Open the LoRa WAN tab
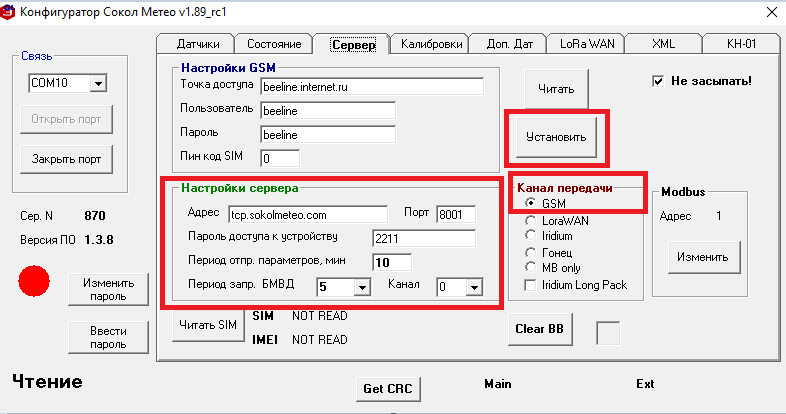Image resolution: width=786 pixels, height=414 pixels. pos(587,44)
